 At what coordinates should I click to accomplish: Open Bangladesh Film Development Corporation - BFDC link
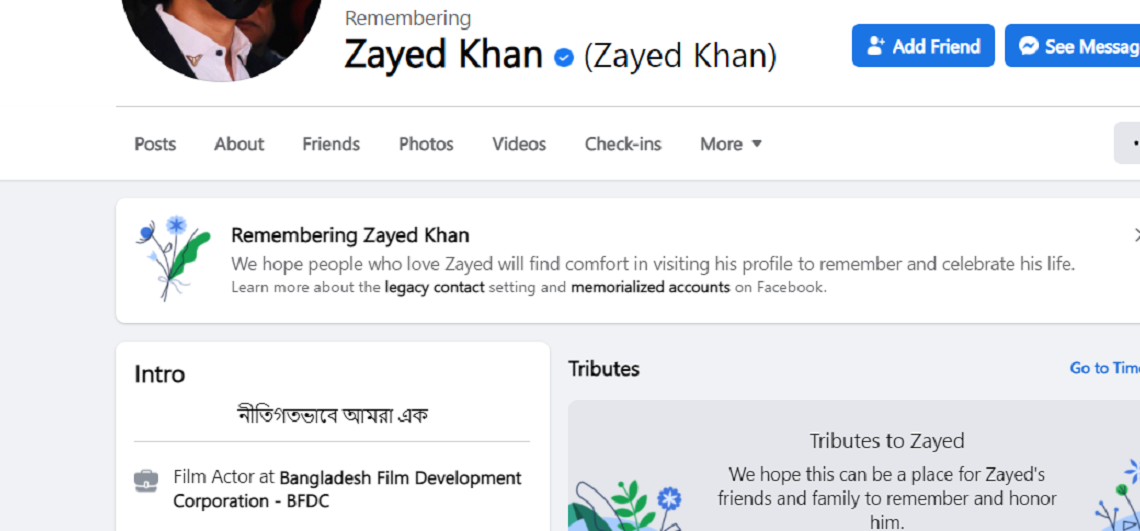347,490
